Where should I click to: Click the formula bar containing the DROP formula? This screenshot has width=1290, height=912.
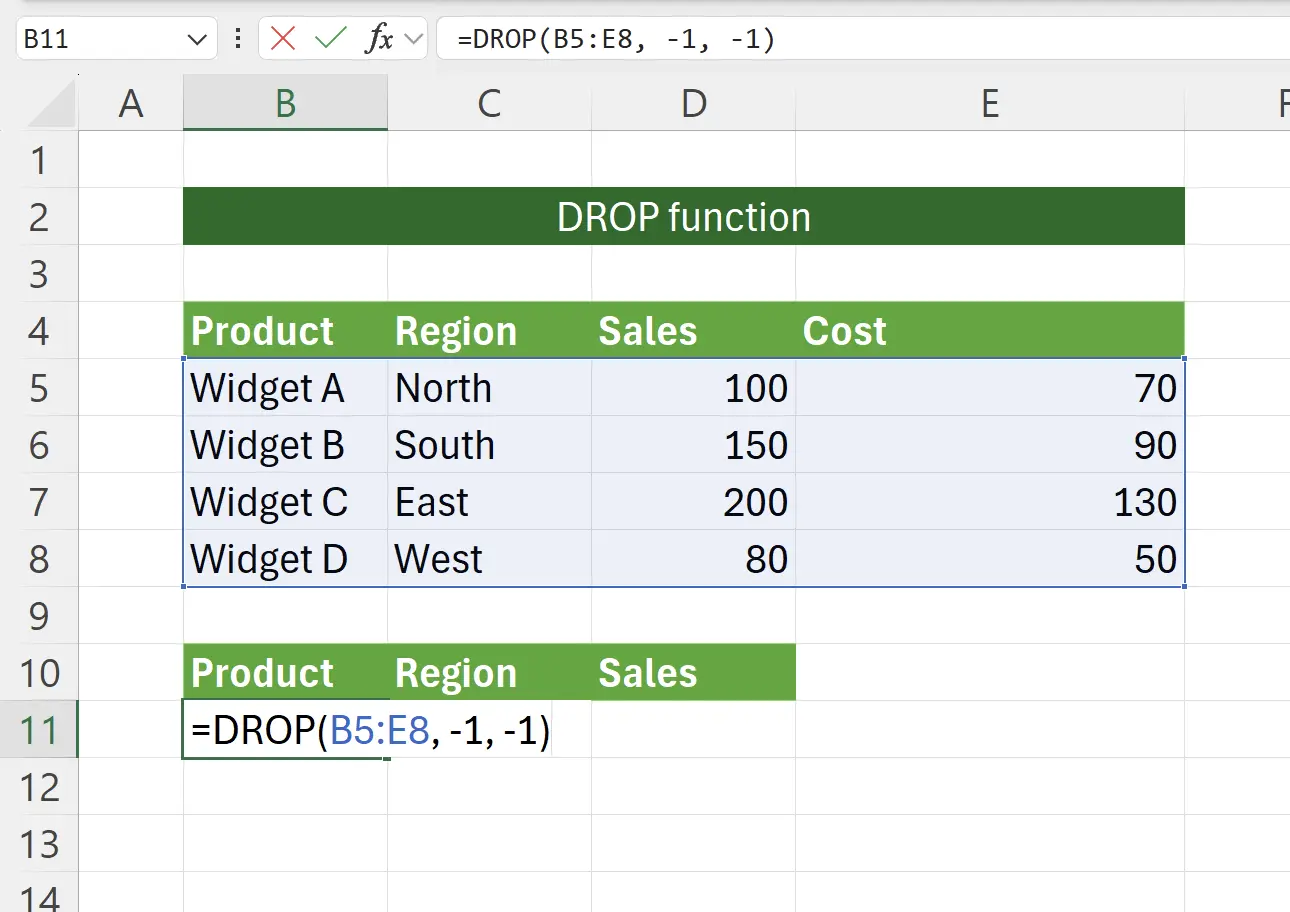(860, 40)
